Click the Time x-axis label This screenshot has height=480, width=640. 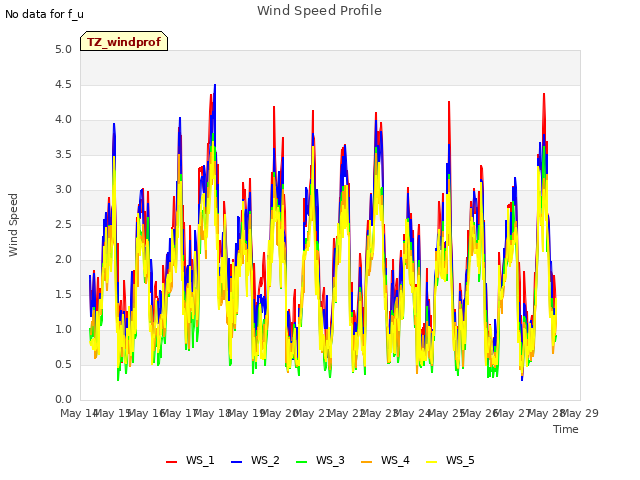566,429
